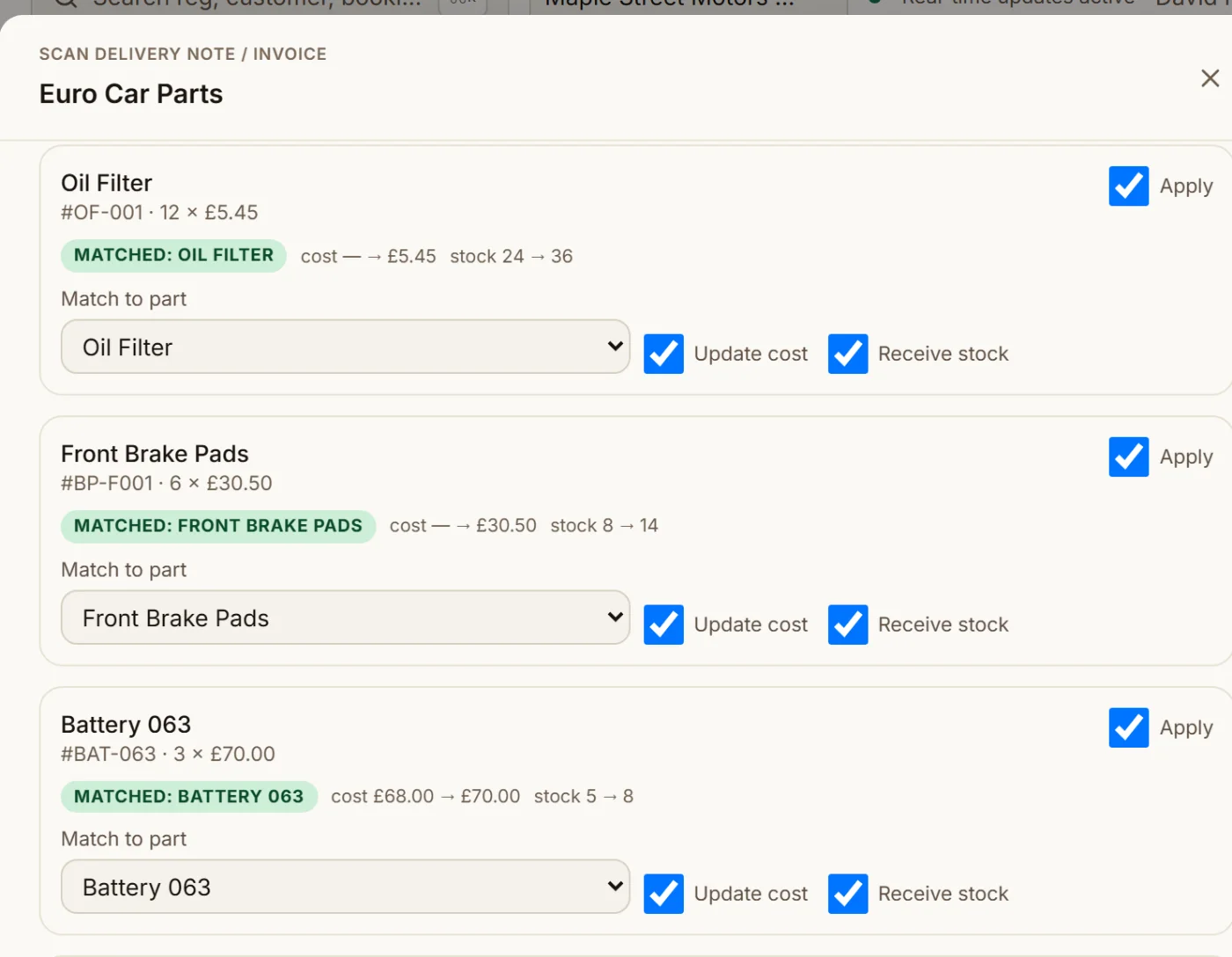Uncheck Apply for Battery 063 item
This screenshot has width=1232, height=957.
1128,727
